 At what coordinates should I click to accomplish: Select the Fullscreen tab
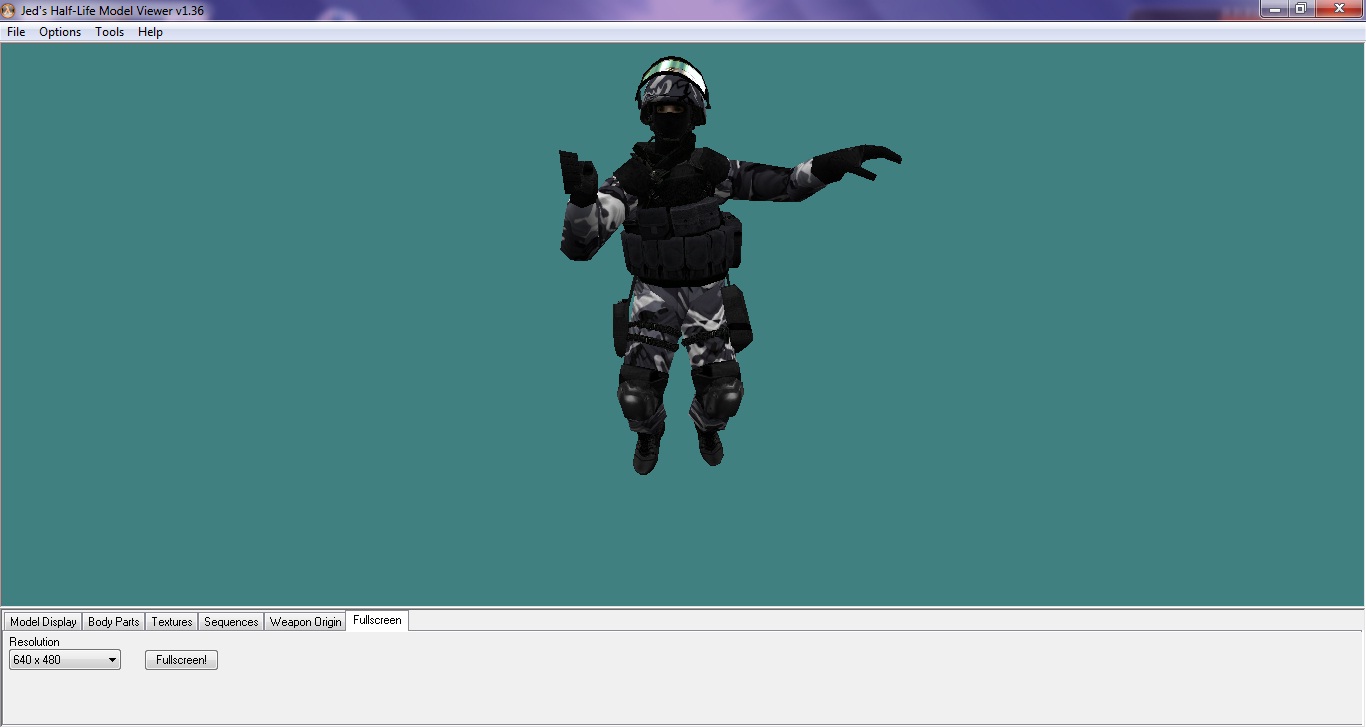point(377,620)
